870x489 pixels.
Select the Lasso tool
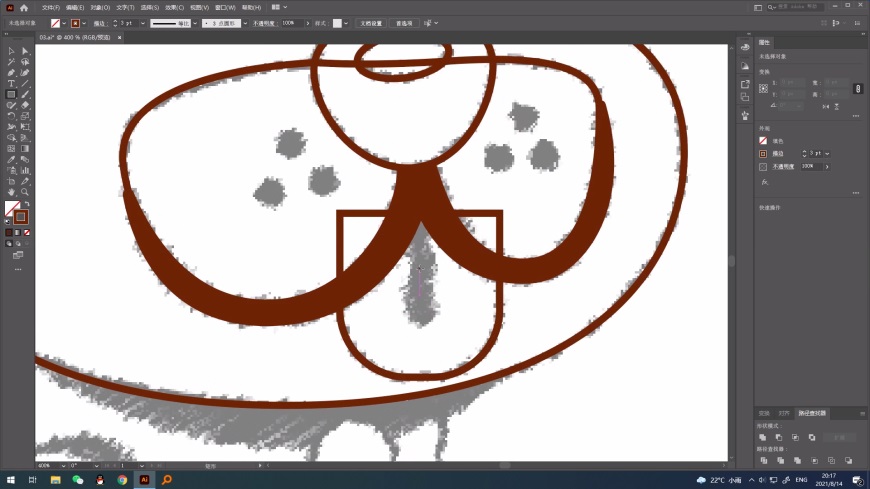pyautogui.click(x=25, y=62)
